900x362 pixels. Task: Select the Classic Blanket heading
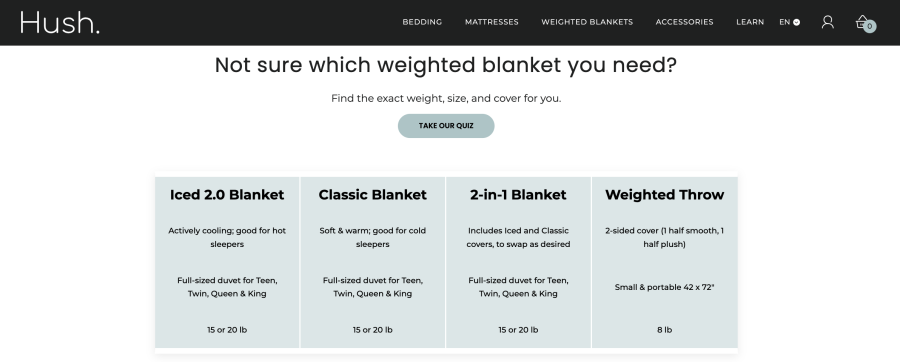click(x=373, y=195)
